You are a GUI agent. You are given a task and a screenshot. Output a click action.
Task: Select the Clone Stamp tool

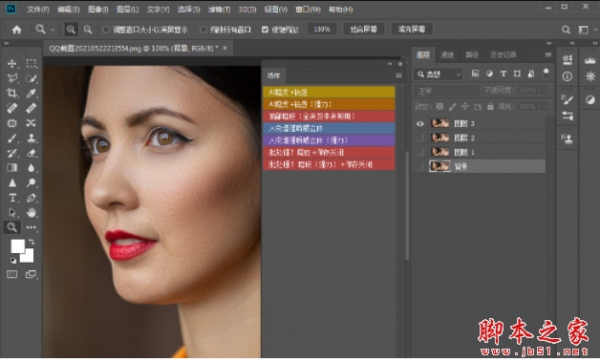click(31, 138)
